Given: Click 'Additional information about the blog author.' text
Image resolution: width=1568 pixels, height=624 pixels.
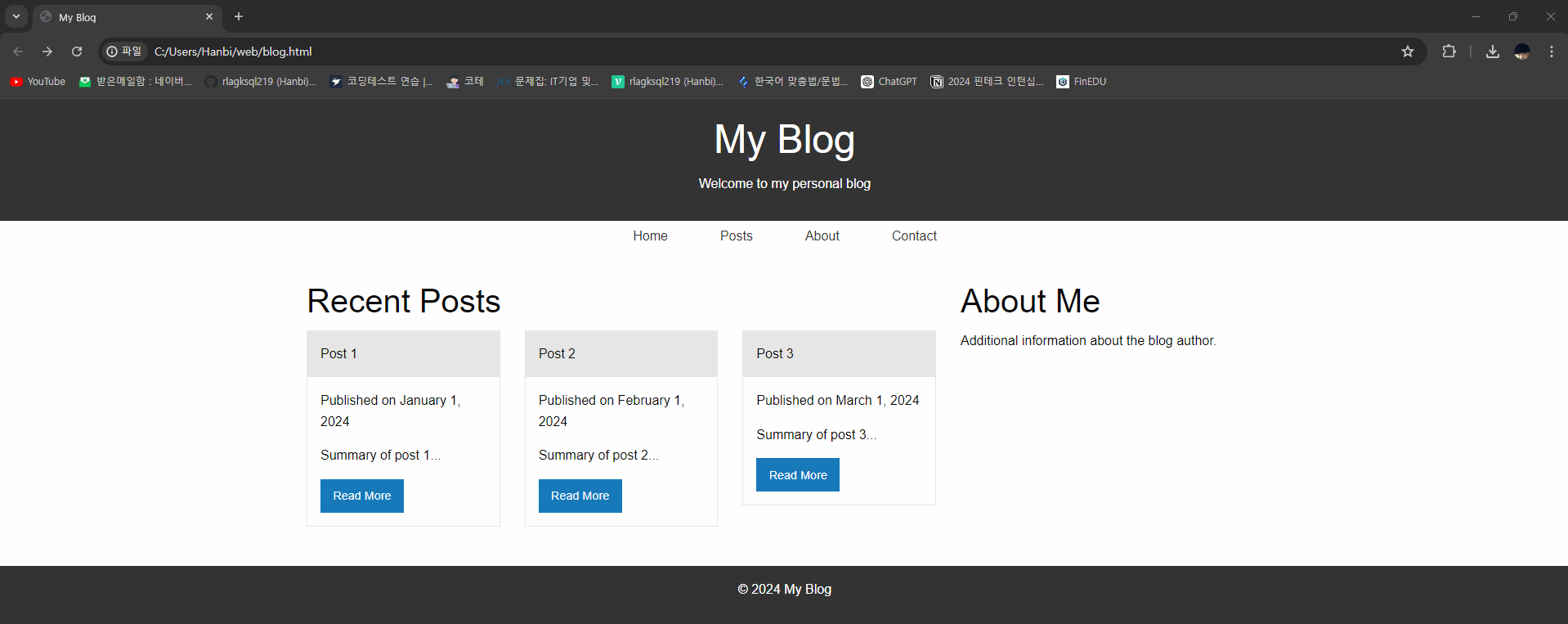Looking at the screenshot, I should (x=1088, y=340).
